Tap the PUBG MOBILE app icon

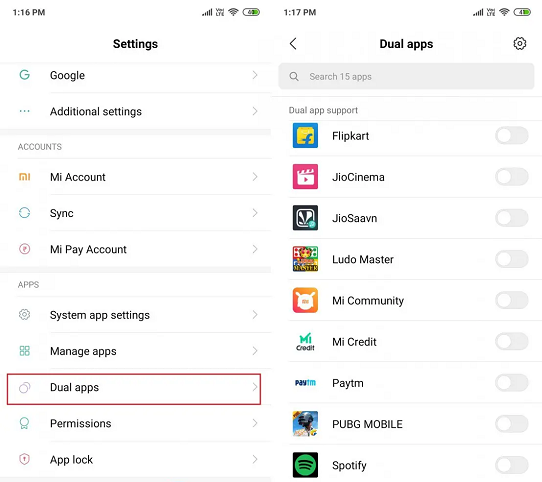[305, 424]
